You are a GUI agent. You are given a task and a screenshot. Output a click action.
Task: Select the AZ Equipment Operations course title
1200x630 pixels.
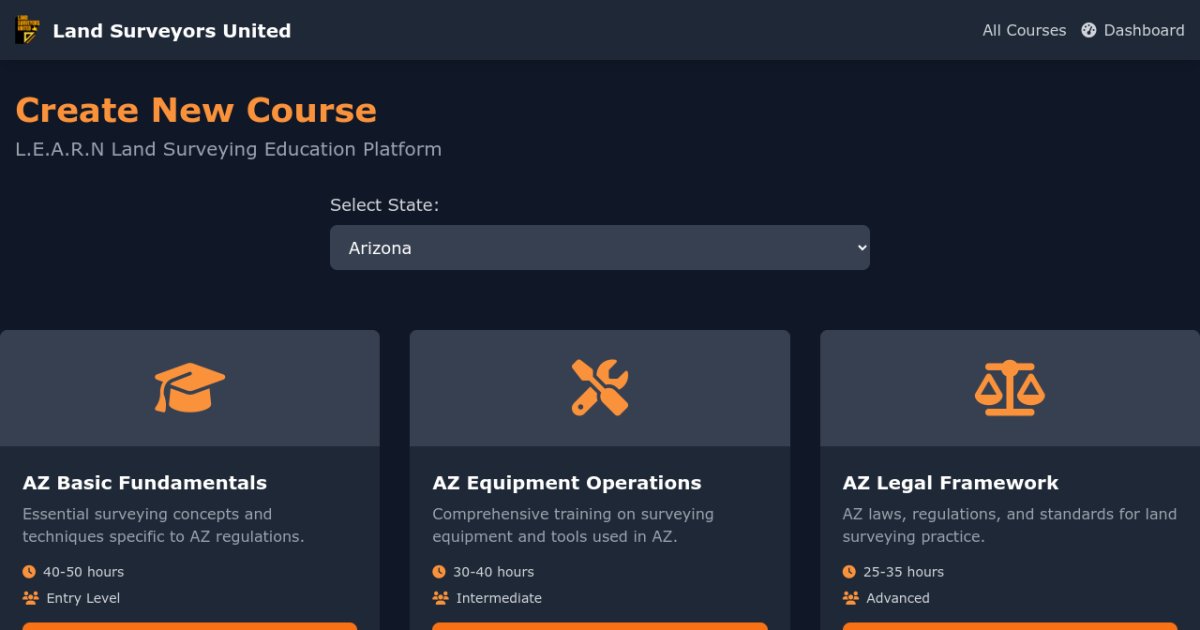pos(567,483)
